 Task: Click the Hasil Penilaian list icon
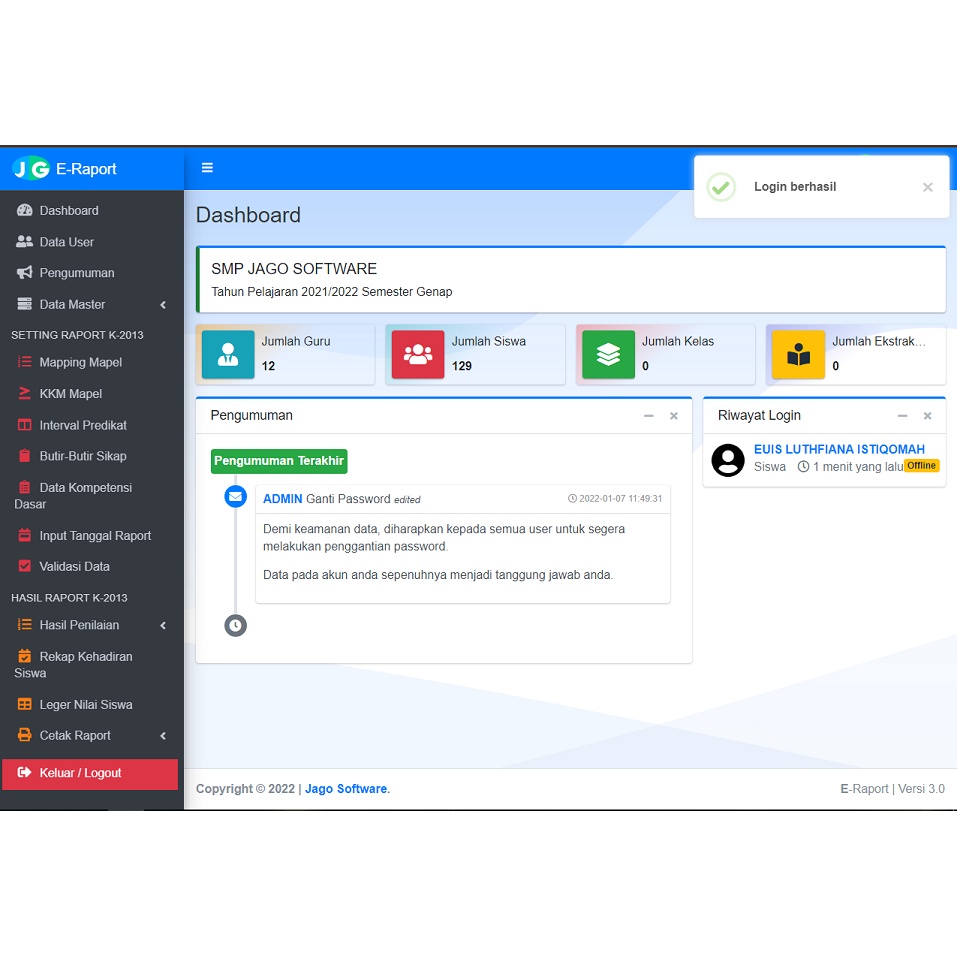pyautogui.click(x=24, y=624)
